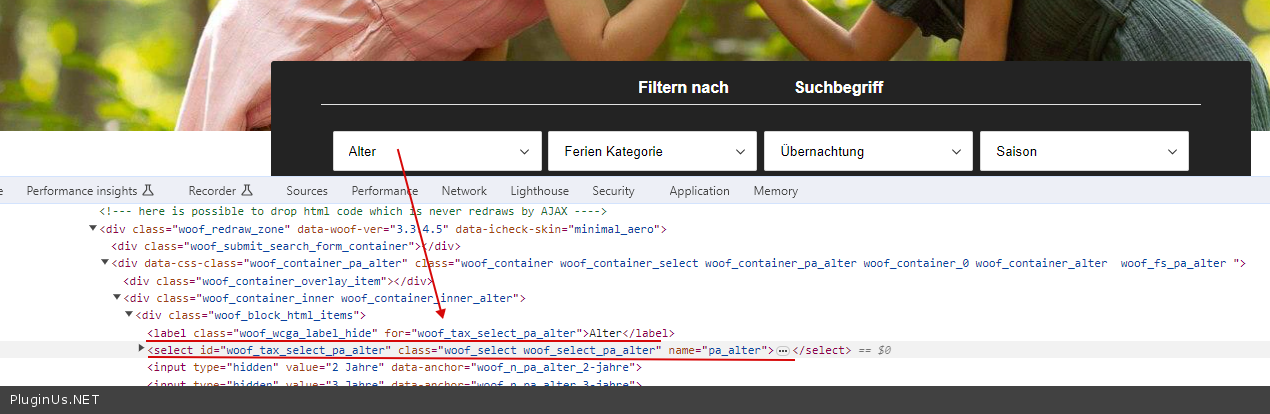
Task: Open the Alter dropdown filter
Action: point(437,151)
